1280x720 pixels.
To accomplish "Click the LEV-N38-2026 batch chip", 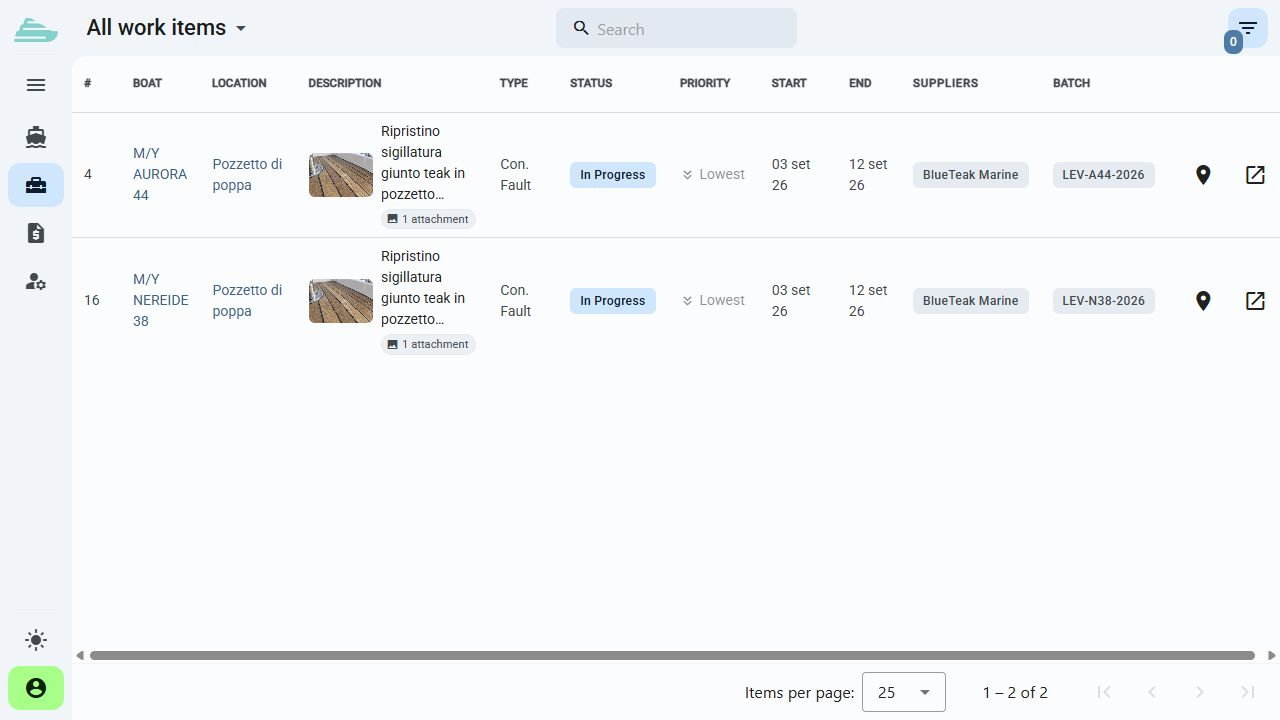I will 1103,301.
